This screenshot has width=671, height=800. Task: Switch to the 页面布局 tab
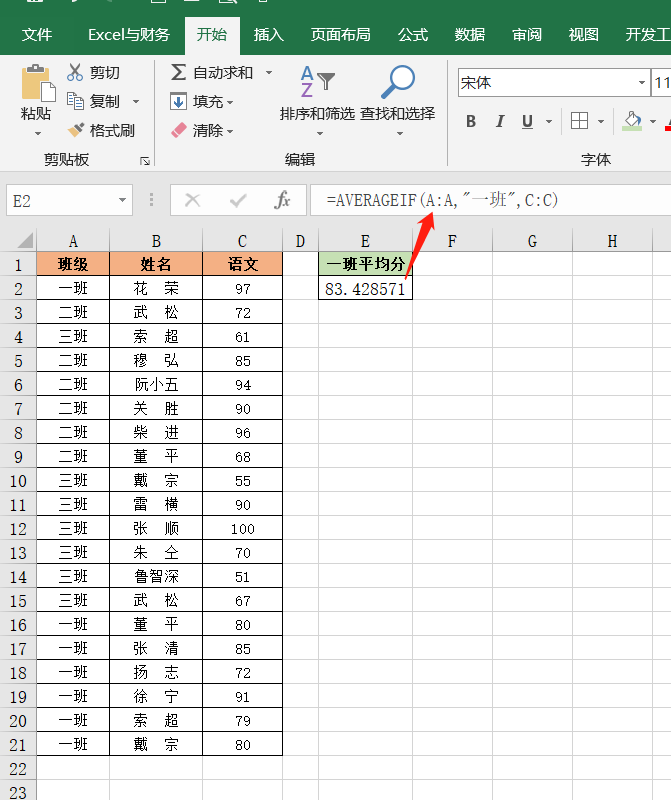[340, 35]
